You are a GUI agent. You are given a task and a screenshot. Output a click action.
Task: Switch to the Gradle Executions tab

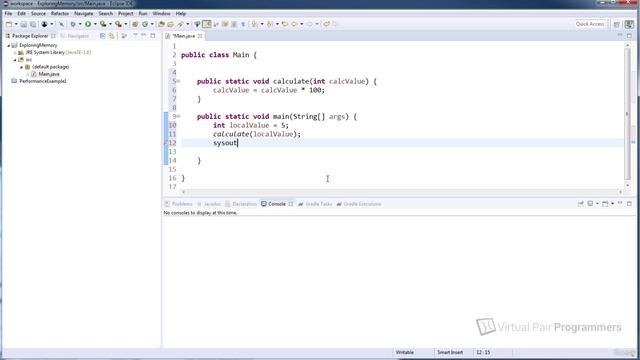click(x=359, y=204)
